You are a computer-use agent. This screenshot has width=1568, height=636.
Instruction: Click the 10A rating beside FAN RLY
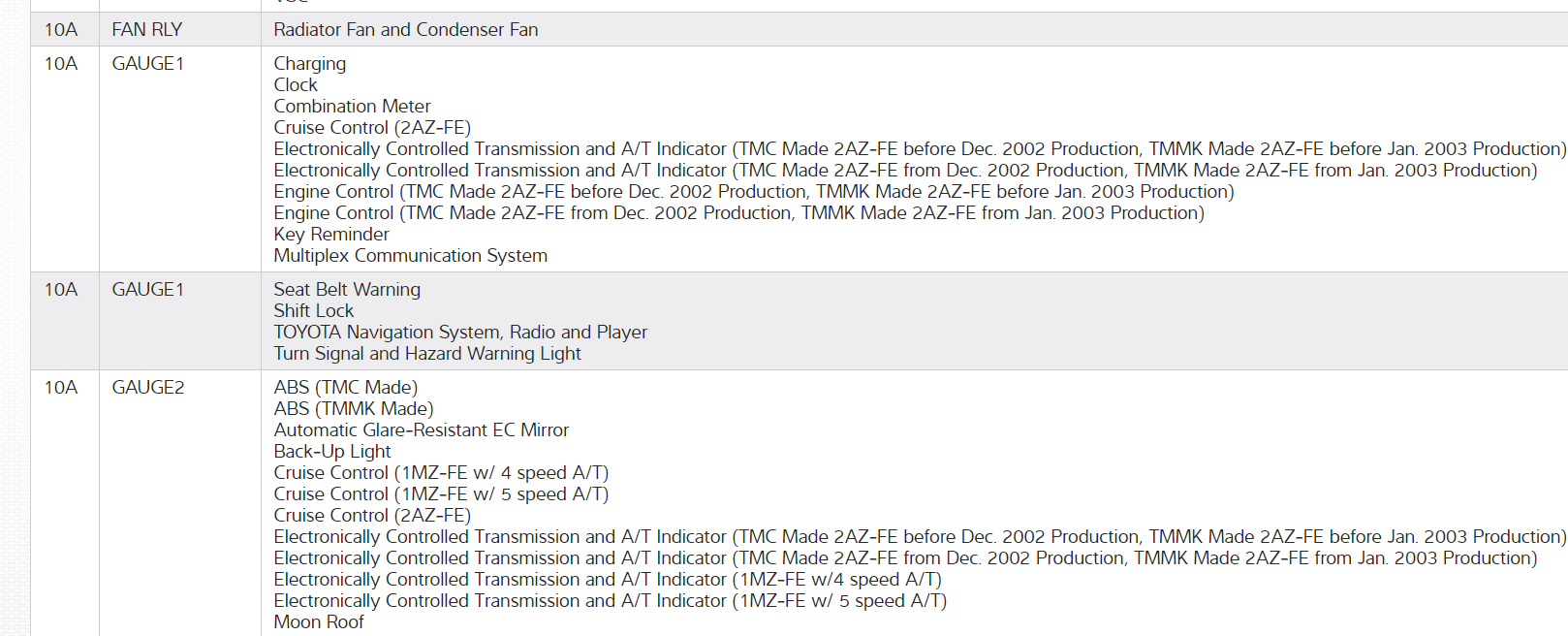coord(61,30)
